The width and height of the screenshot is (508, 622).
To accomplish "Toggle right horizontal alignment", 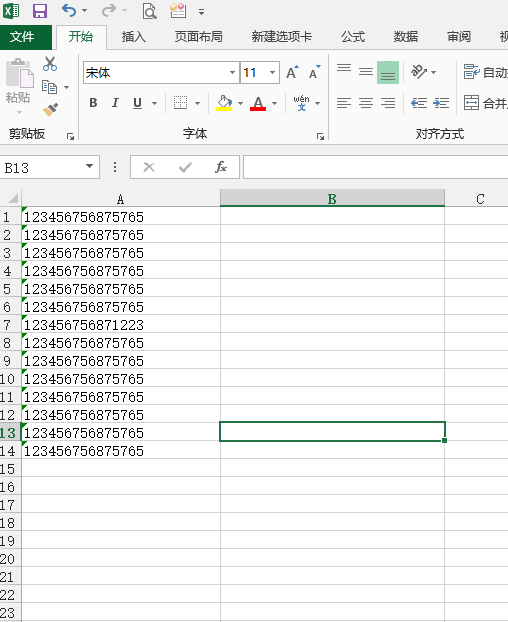I will point(388,103).
